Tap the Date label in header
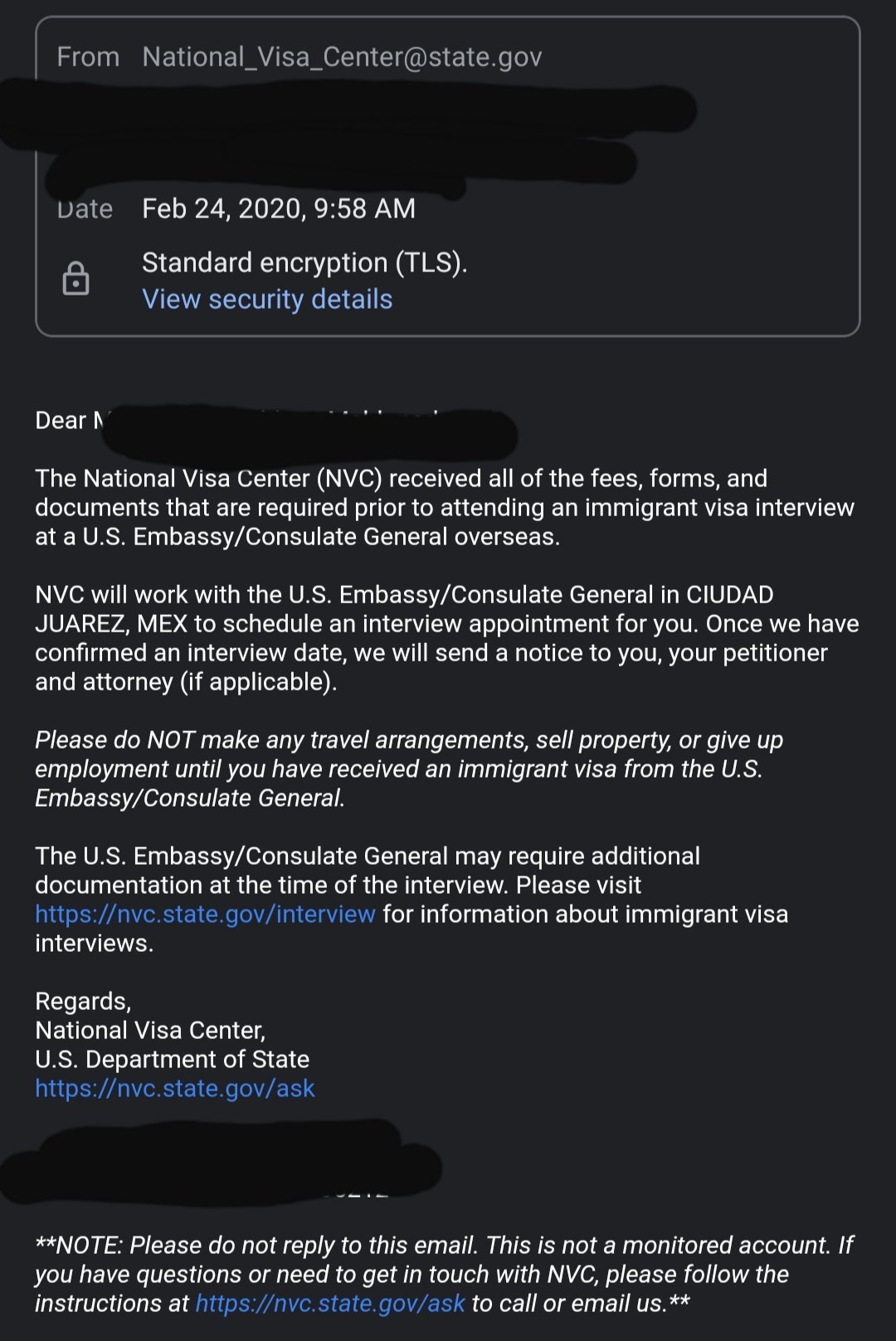The height and width of the screenshot is (1341, 896). (x=85, y=208)
